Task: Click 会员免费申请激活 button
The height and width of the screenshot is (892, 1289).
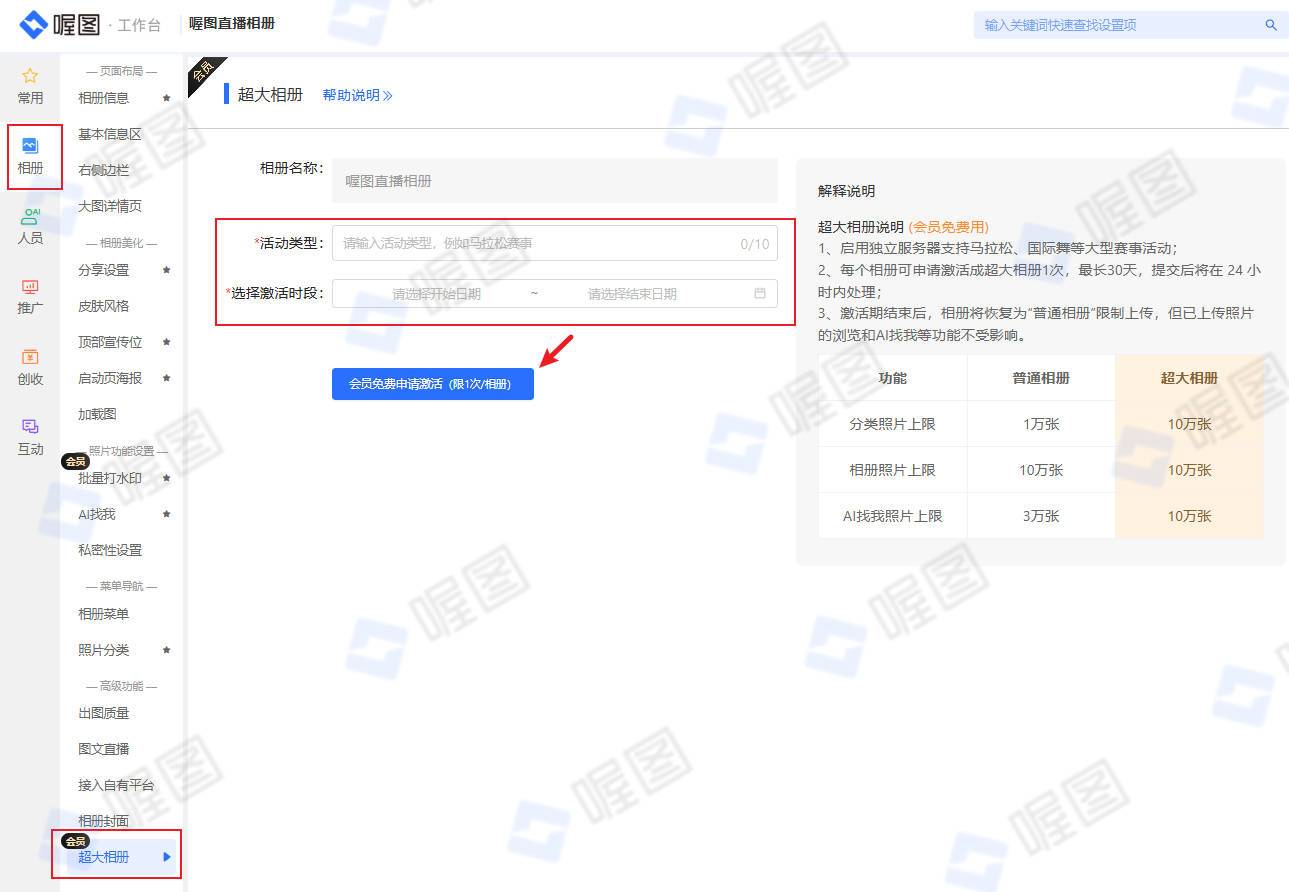Action: point(433,384)
